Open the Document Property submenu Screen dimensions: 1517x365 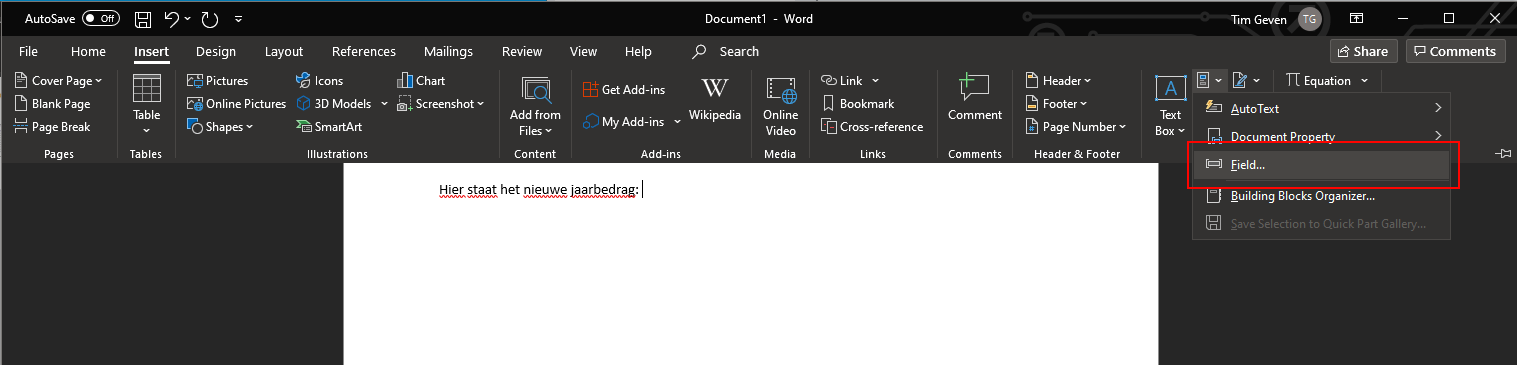click(x=1322, y=136)
